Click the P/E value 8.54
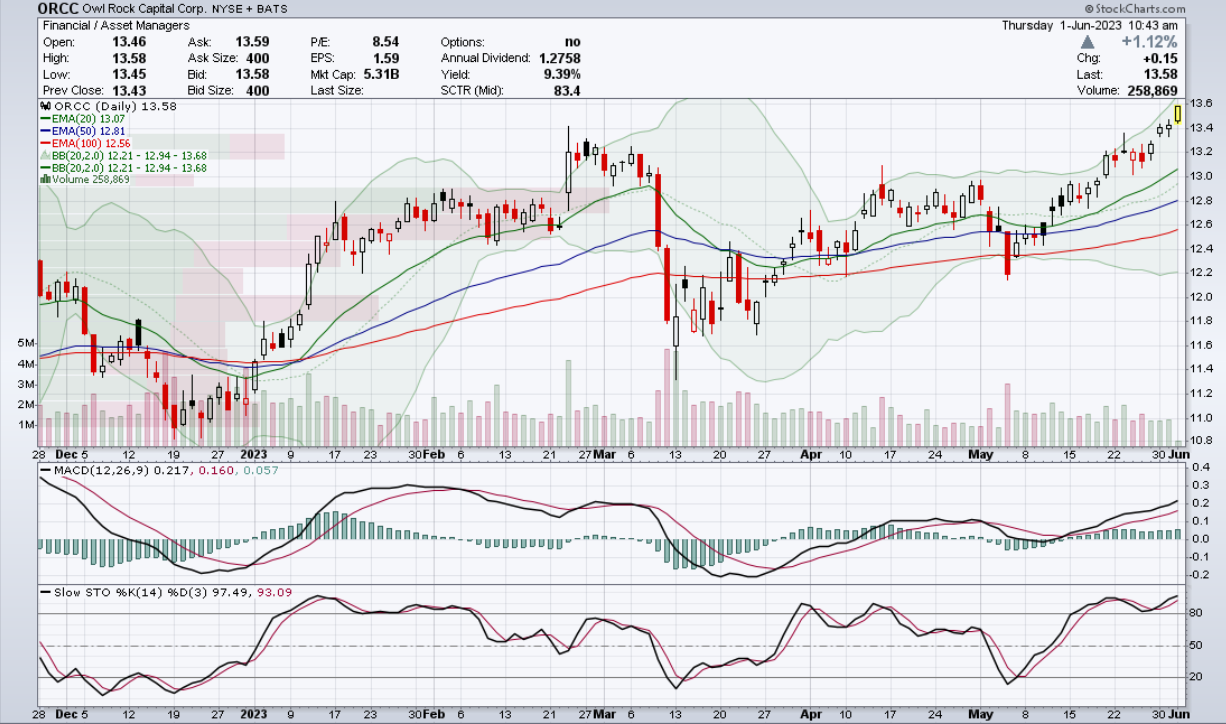 [x=385, y=42]
